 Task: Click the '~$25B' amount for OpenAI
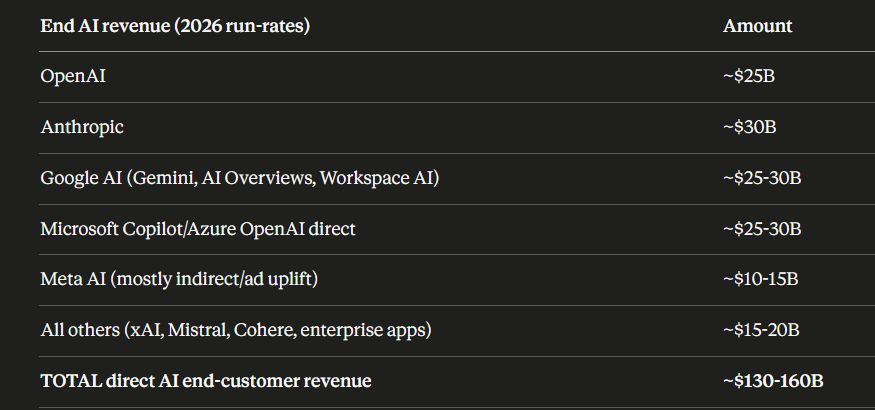pos(749,76)
